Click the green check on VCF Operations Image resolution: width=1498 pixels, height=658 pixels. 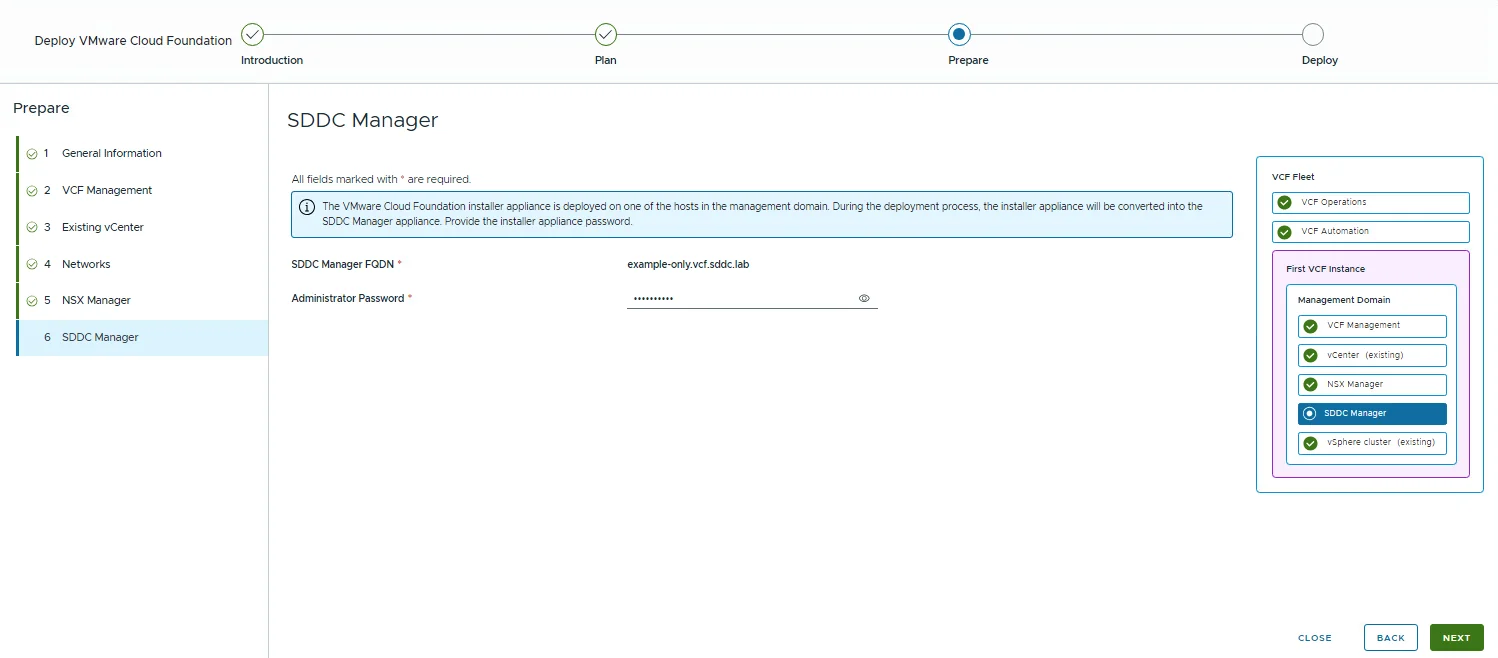1285,203
